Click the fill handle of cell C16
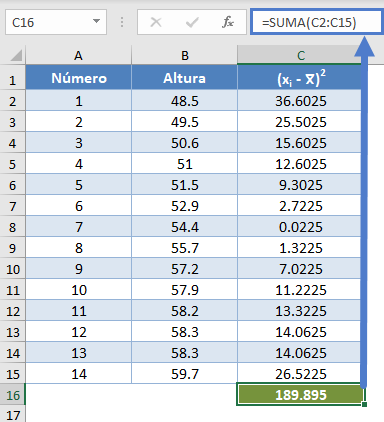 pos(364,404)
